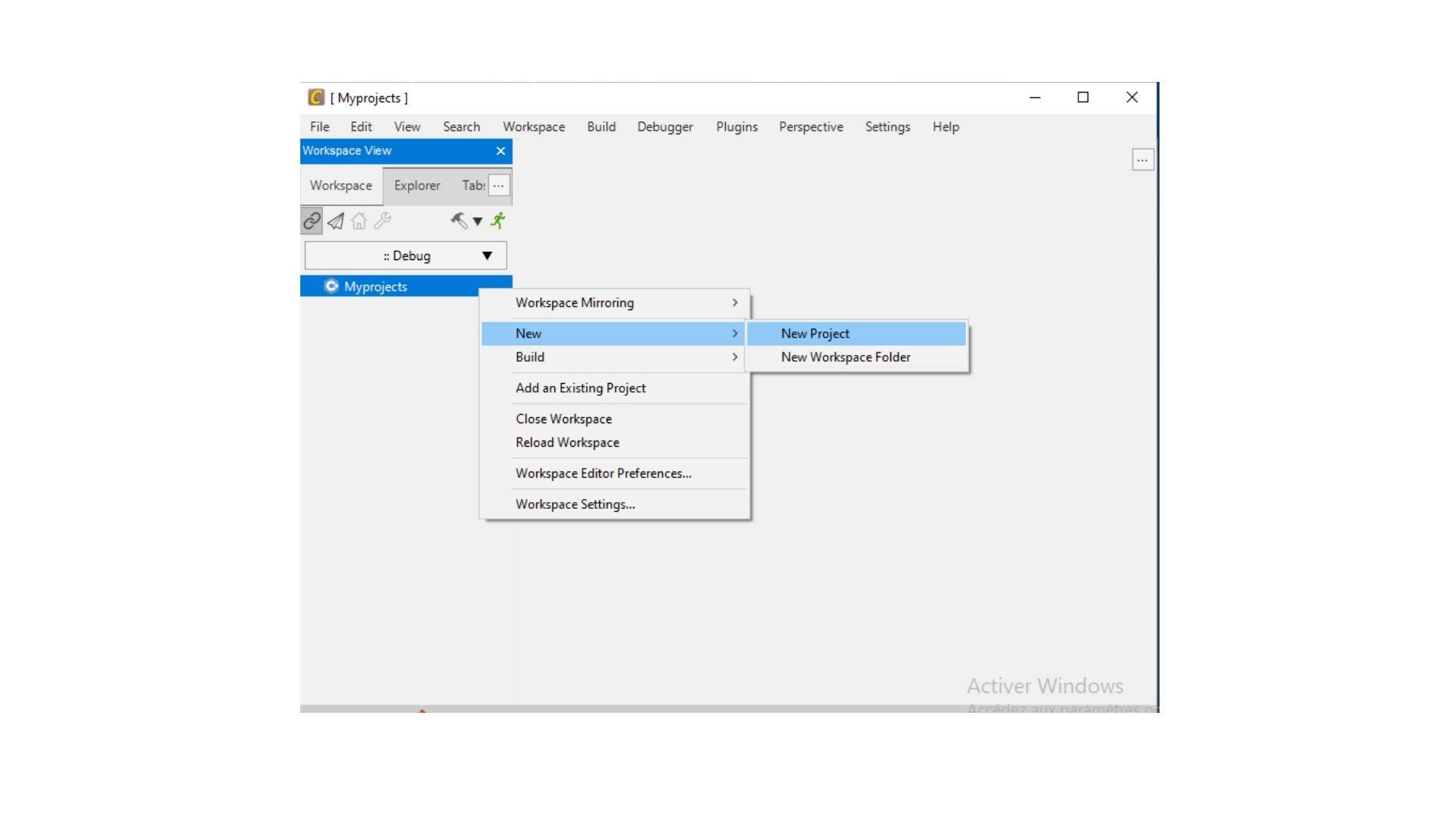The height and width of the screenshot is (819, 1456).
Task: Expand Build submenu in context menu
Action: click(x=614, y=357)
